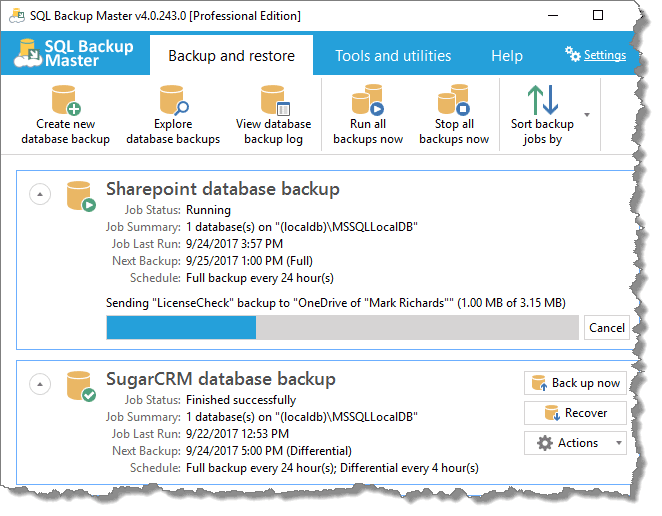Click the Recover button
This screenshot has height=516, width=662.
point(576,412)
